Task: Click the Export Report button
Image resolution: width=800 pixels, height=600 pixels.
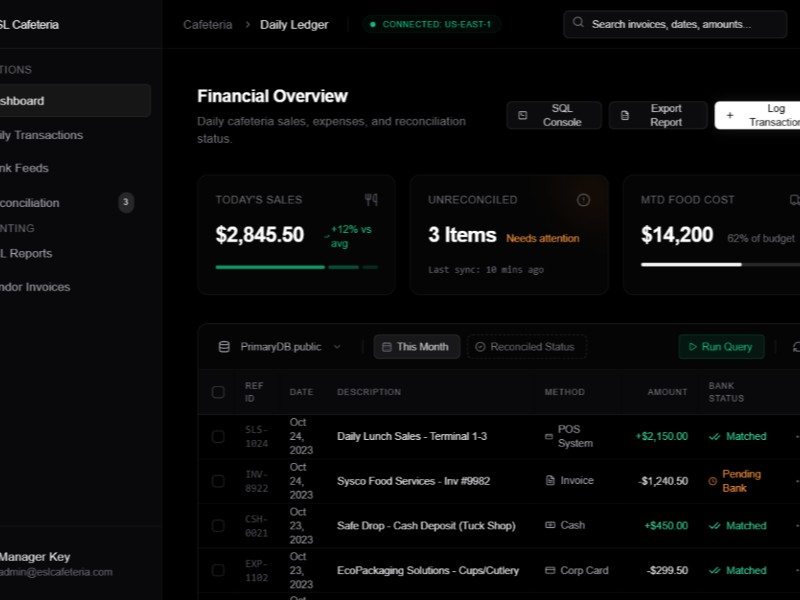Action: [657, 115]
